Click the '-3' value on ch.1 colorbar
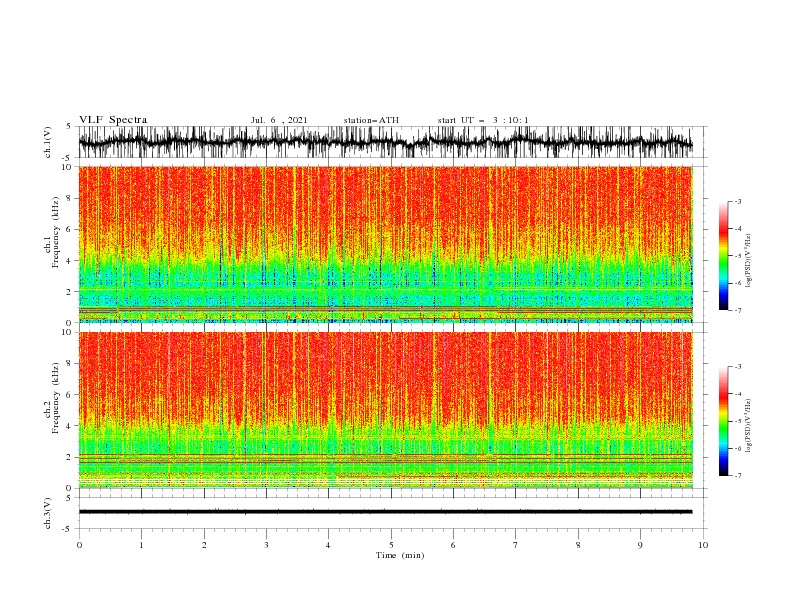The image size is (792, 612). 737,201
